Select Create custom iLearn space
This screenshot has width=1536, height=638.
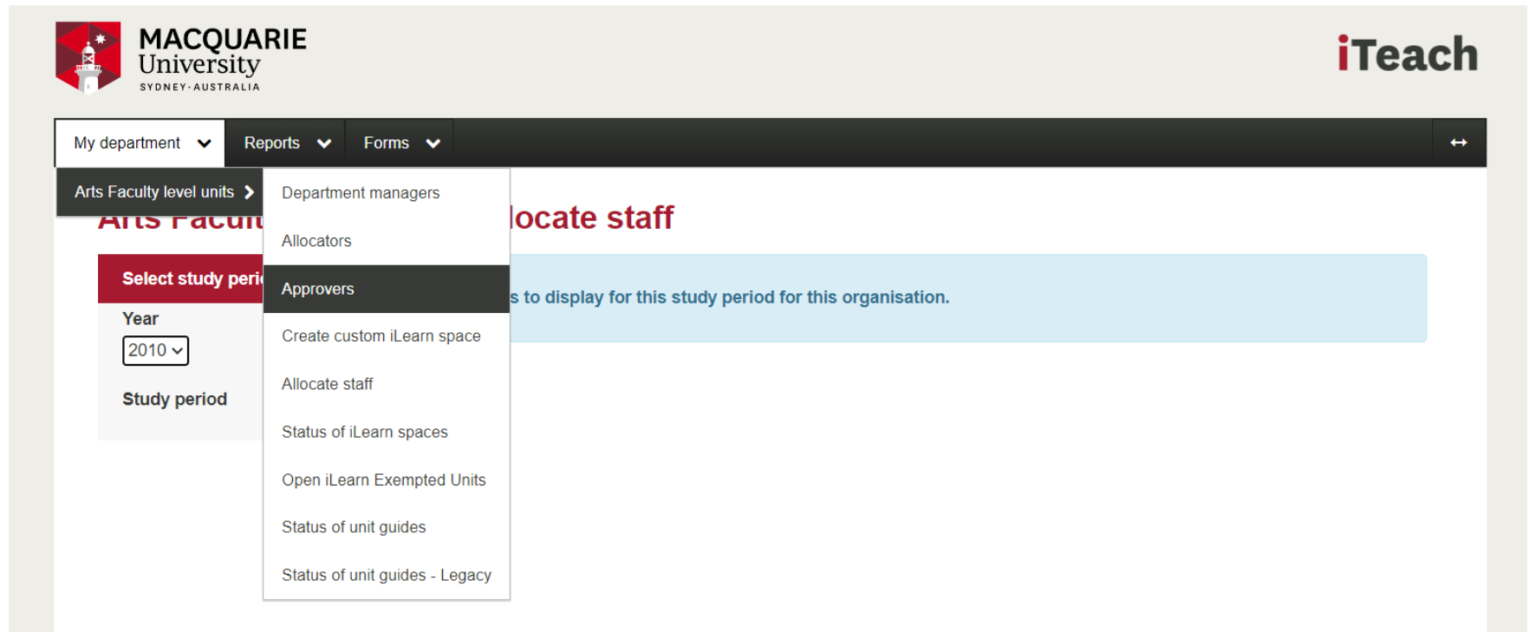tap(381, 336)
